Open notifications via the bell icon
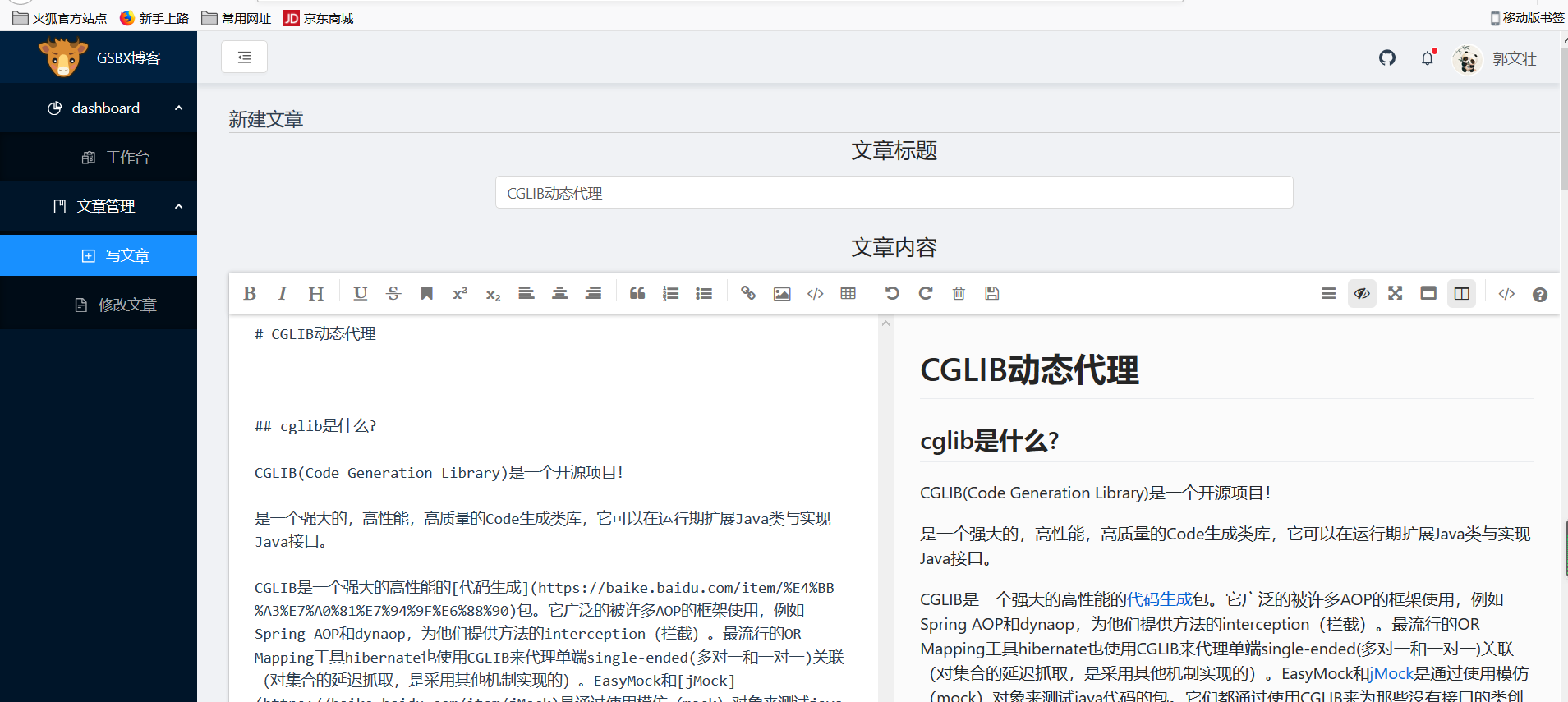Image resolution: width=1568 pixels, height=702 pixels. [1428, 57]
